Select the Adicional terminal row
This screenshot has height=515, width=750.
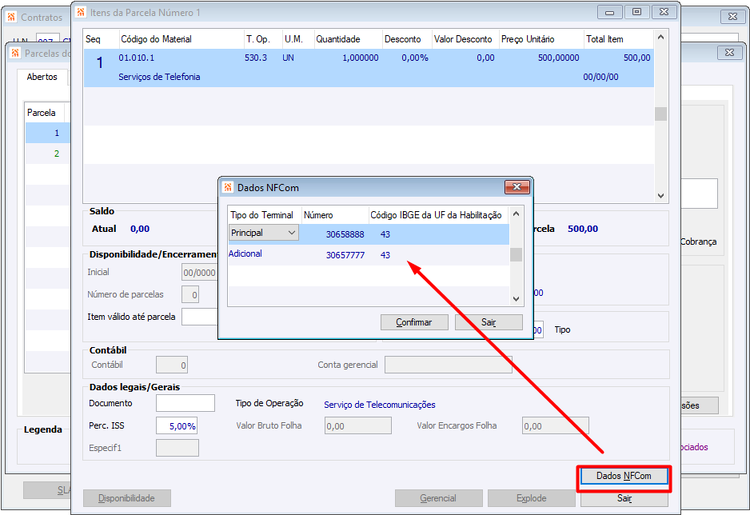368,254
